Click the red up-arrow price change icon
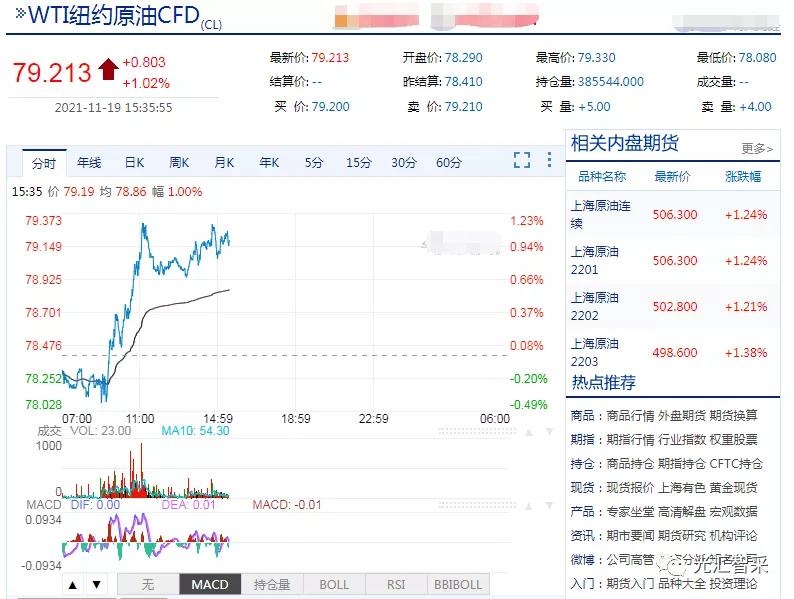794x599 pixels. [x=108, y=71]
